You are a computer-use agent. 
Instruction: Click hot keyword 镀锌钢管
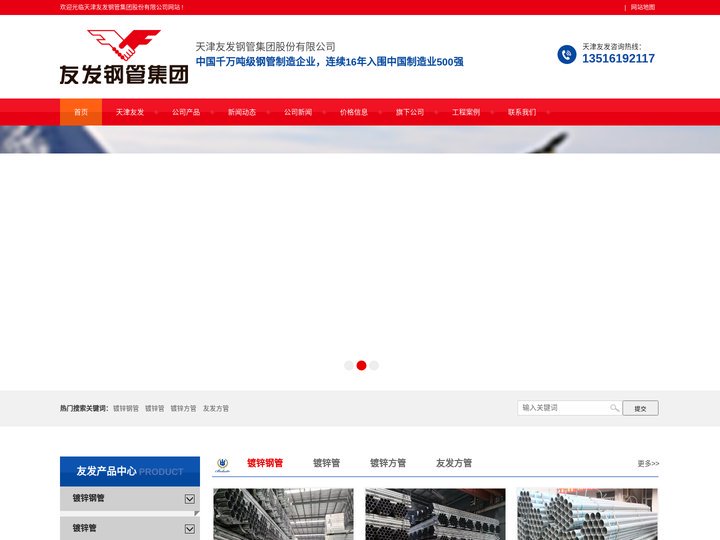click(x=126, y=408)
